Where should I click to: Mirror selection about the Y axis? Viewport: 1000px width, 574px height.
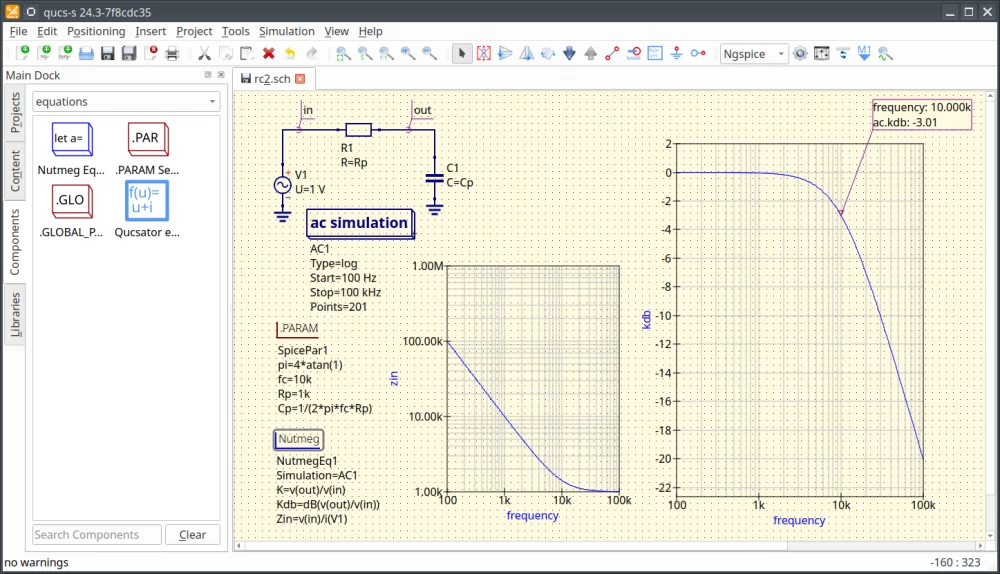[526, 54]
